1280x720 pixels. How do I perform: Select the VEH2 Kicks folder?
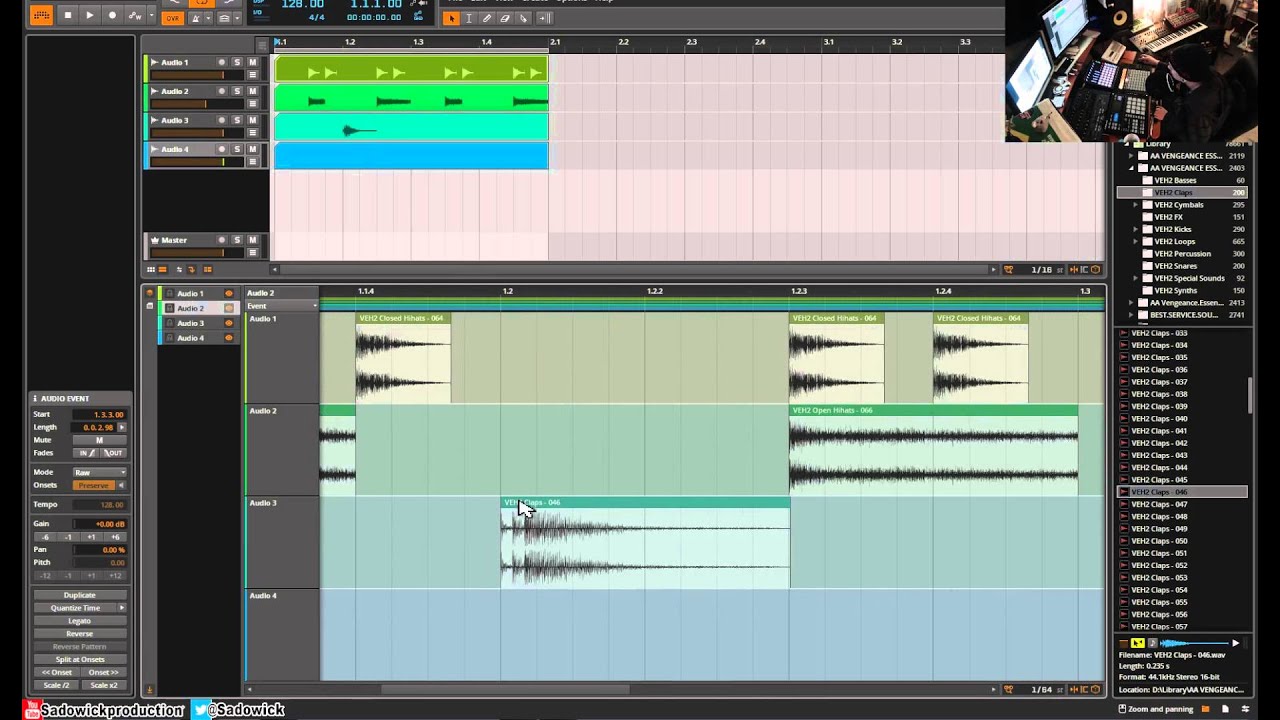click(x=1172, y=229)
